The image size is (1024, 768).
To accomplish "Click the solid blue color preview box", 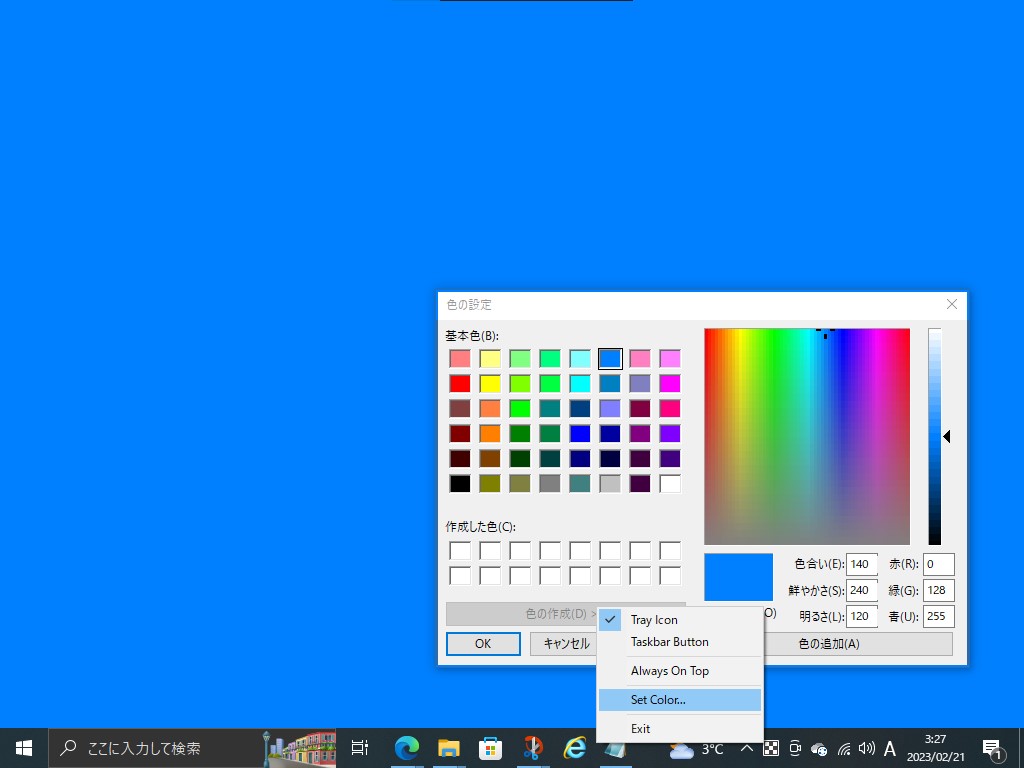I will click(x=739, y=577).
